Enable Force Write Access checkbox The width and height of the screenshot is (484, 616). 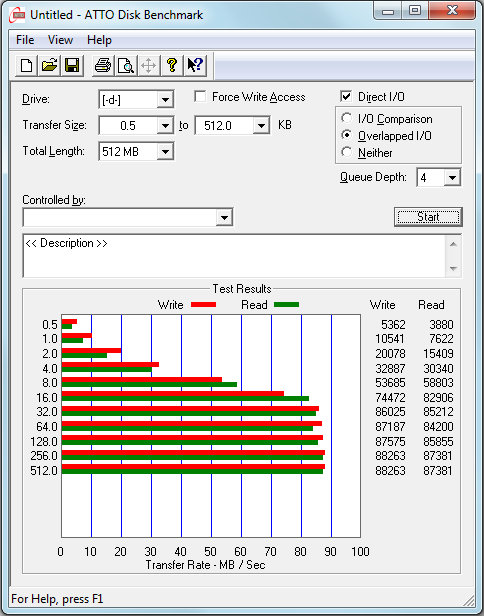point(200,97)
